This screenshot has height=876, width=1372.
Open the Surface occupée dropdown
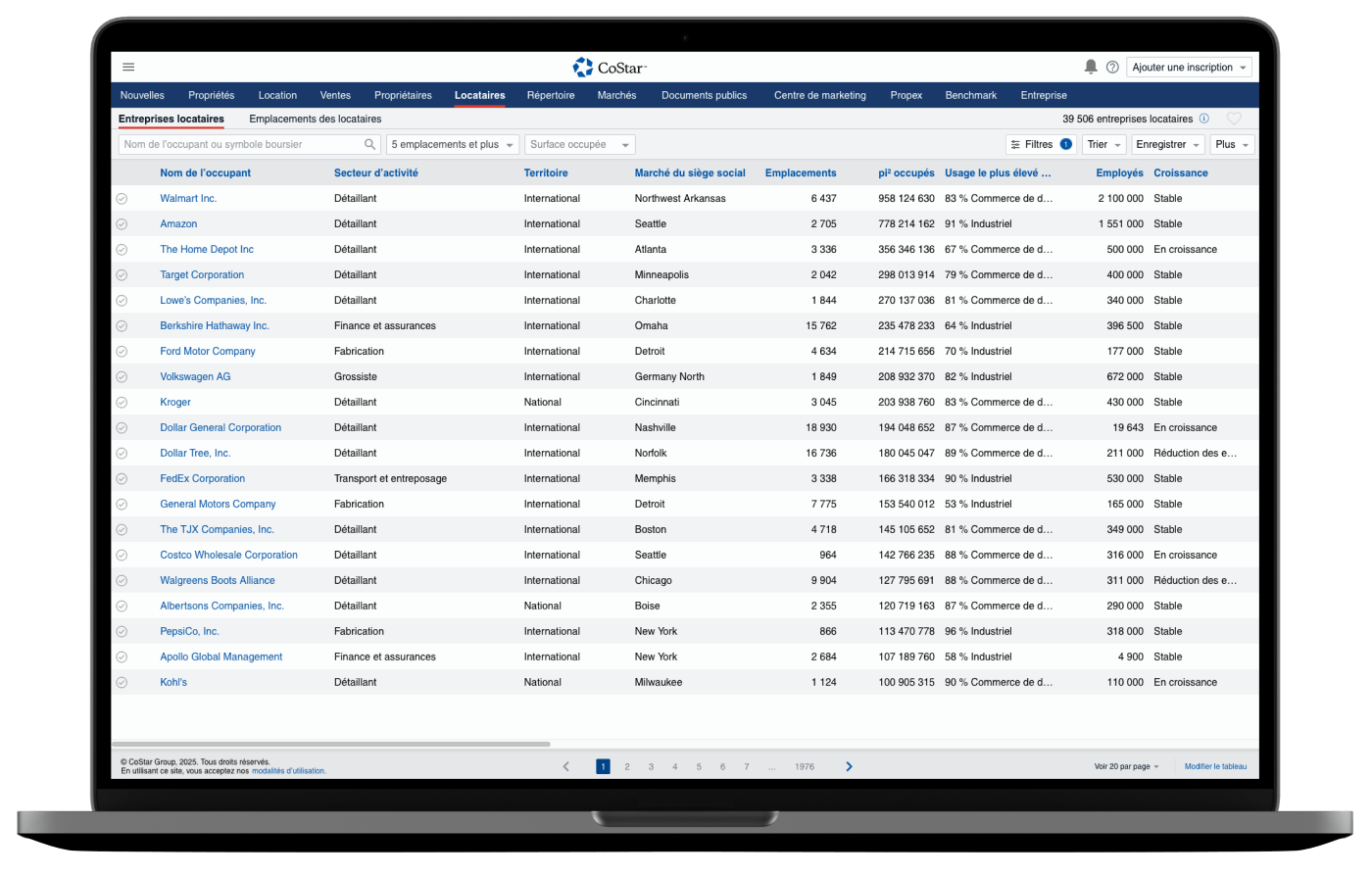coord(579,145)
